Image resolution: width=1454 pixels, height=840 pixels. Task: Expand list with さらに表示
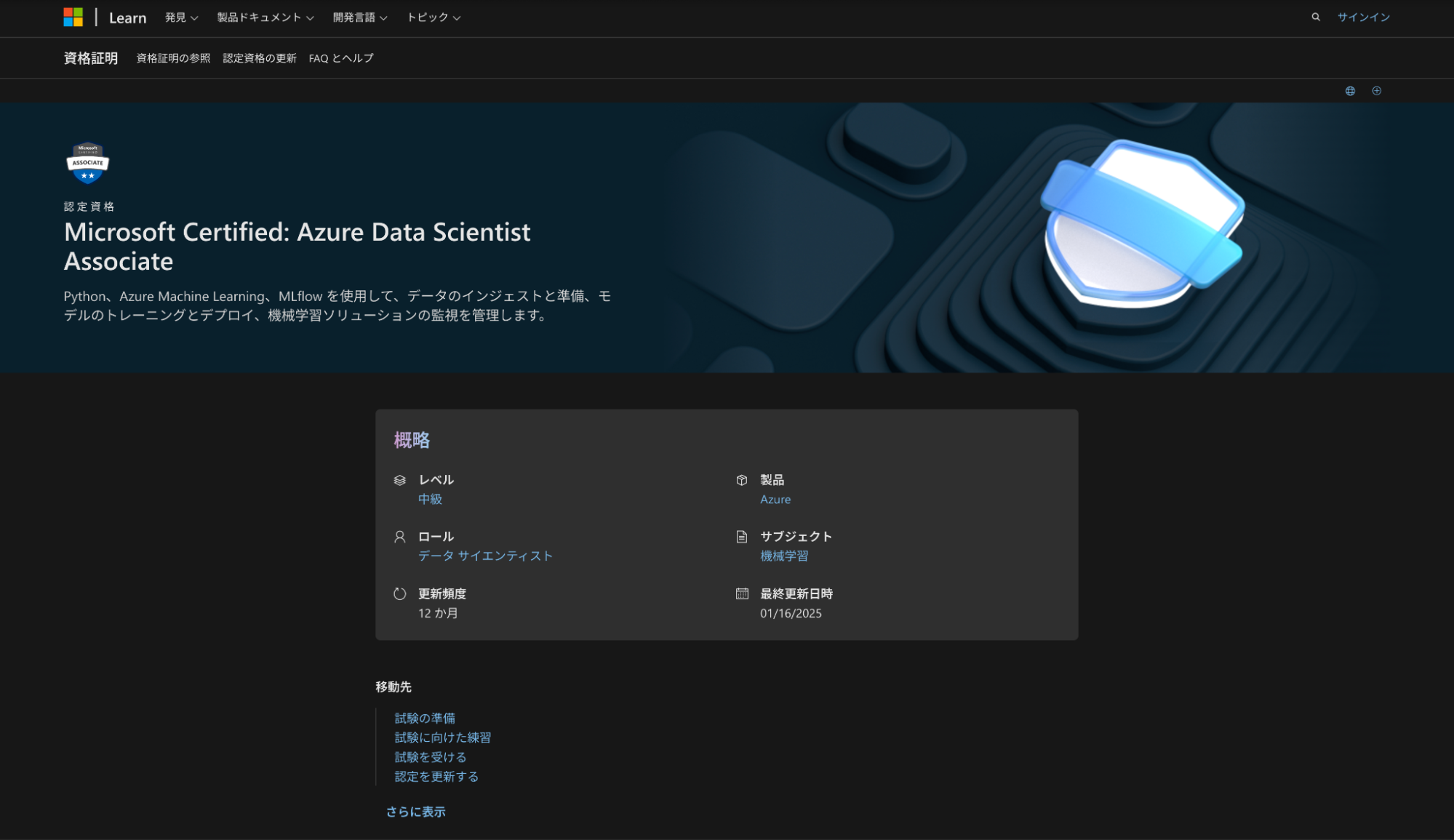[x=415, y=812]
